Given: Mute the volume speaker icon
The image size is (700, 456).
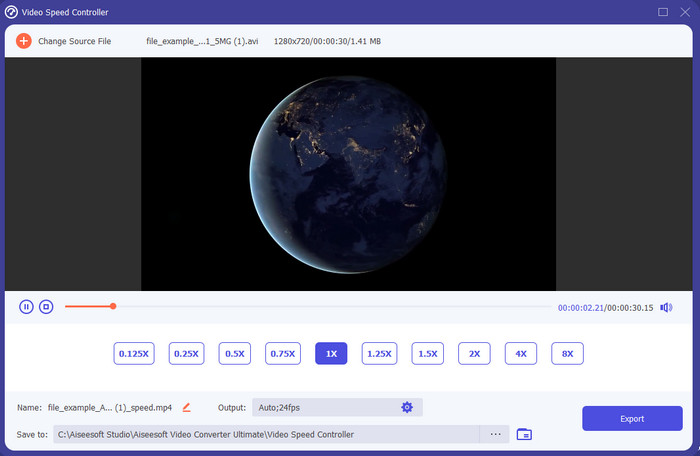Looking at the screenshot, I should 666,307.
